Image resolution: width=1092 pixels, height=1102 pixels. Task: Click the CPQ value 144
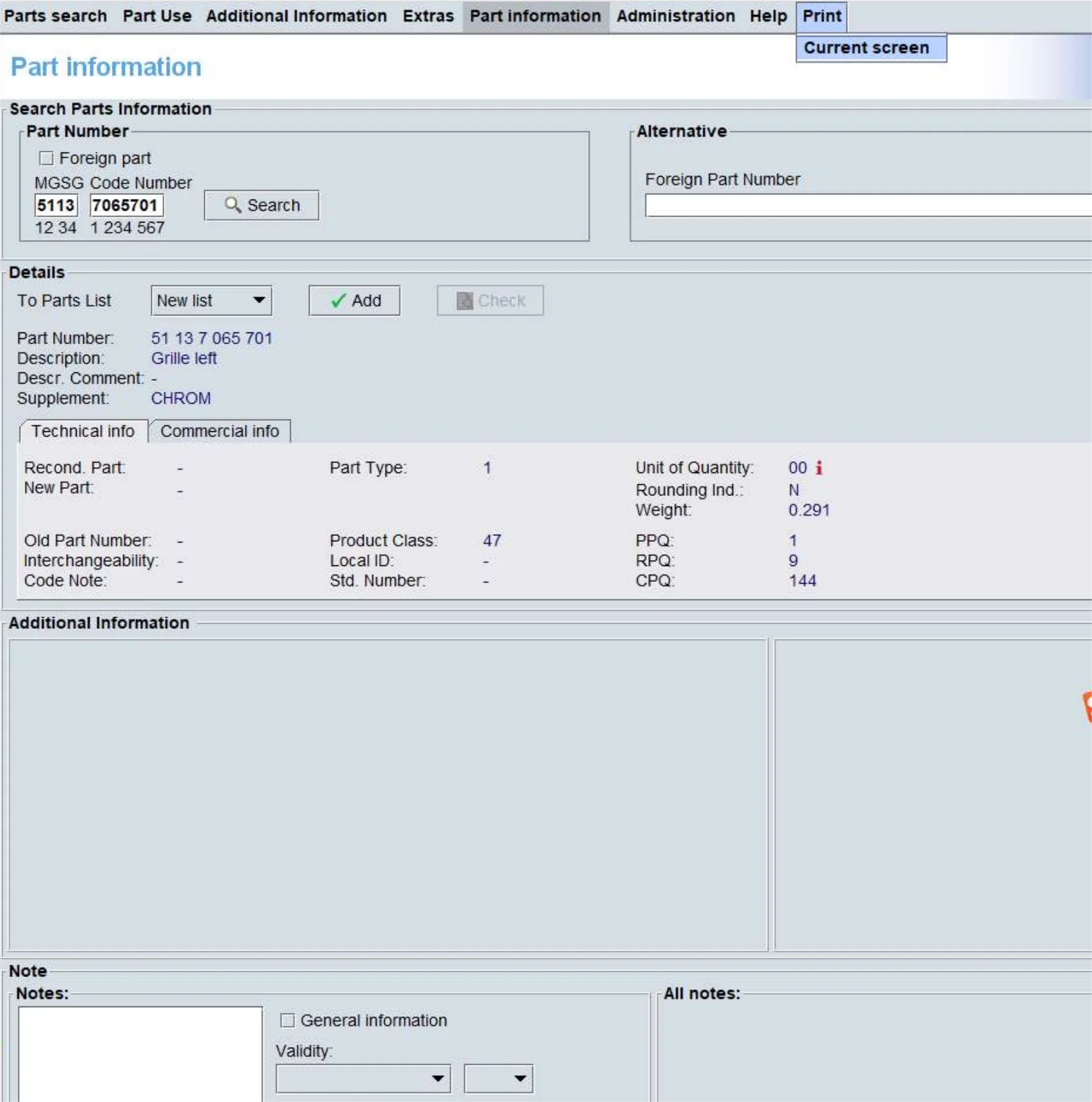803,580
